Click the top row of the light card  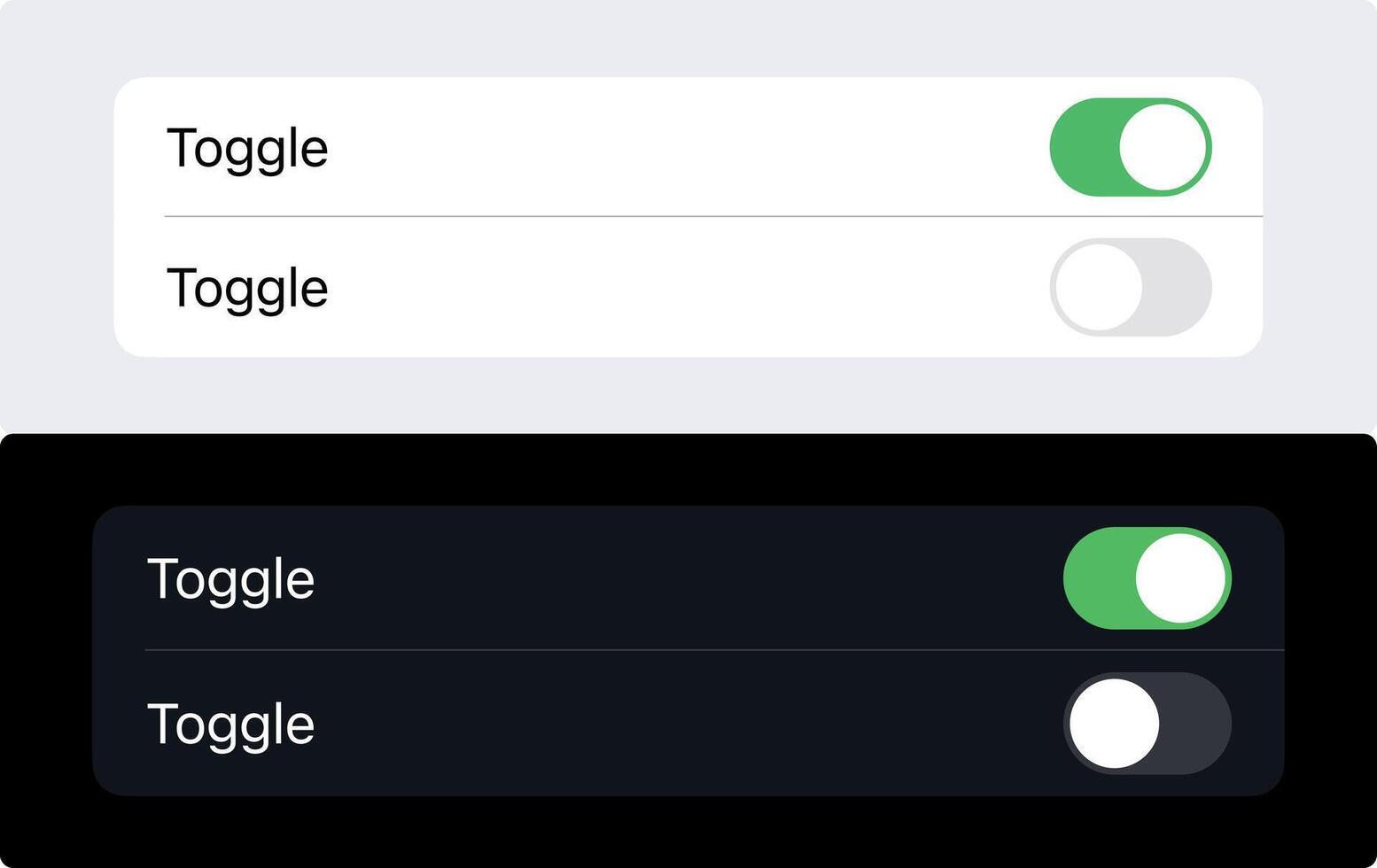(x=620, y=147)
